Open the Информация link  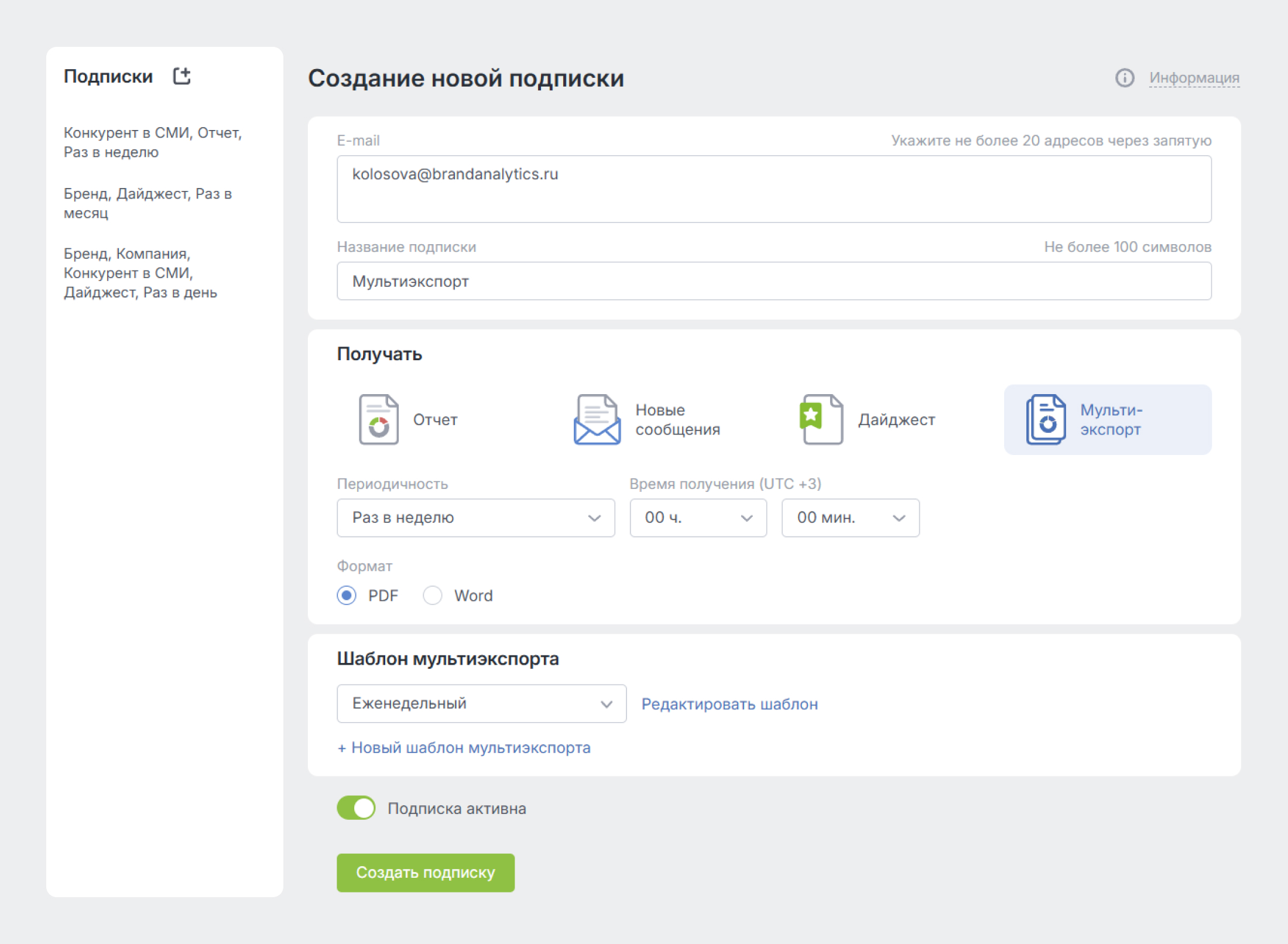coord(1194,77)
